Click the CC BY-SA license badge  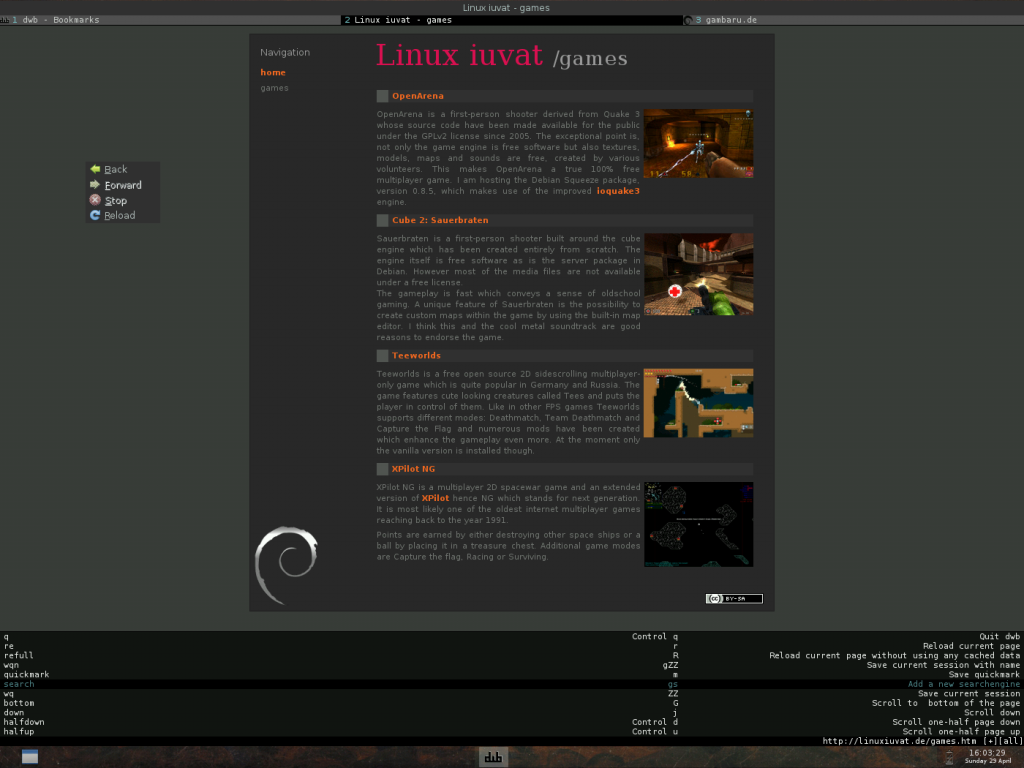pyautogui.click(x=734, y=598)
